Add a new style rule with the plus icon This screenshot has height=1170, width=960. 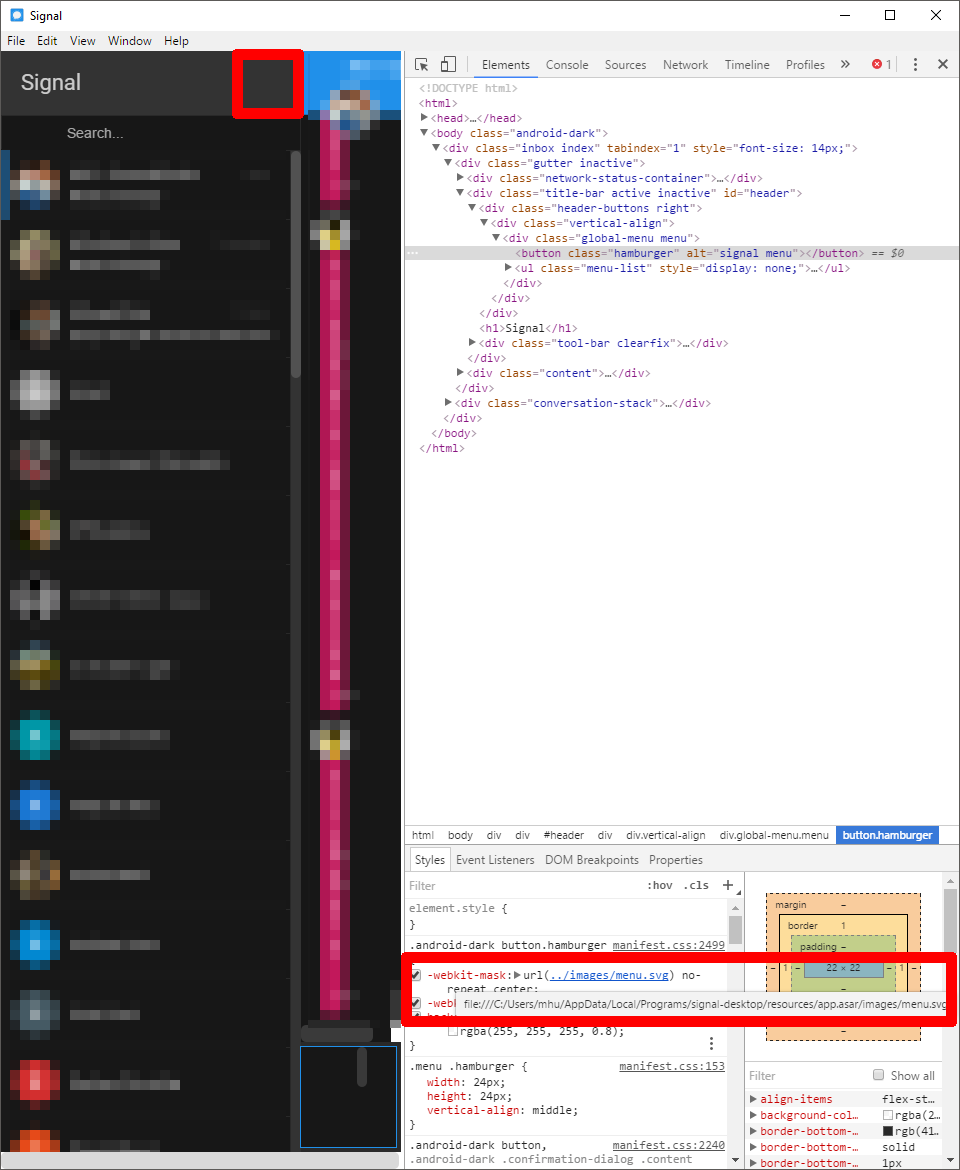point(729,885)
